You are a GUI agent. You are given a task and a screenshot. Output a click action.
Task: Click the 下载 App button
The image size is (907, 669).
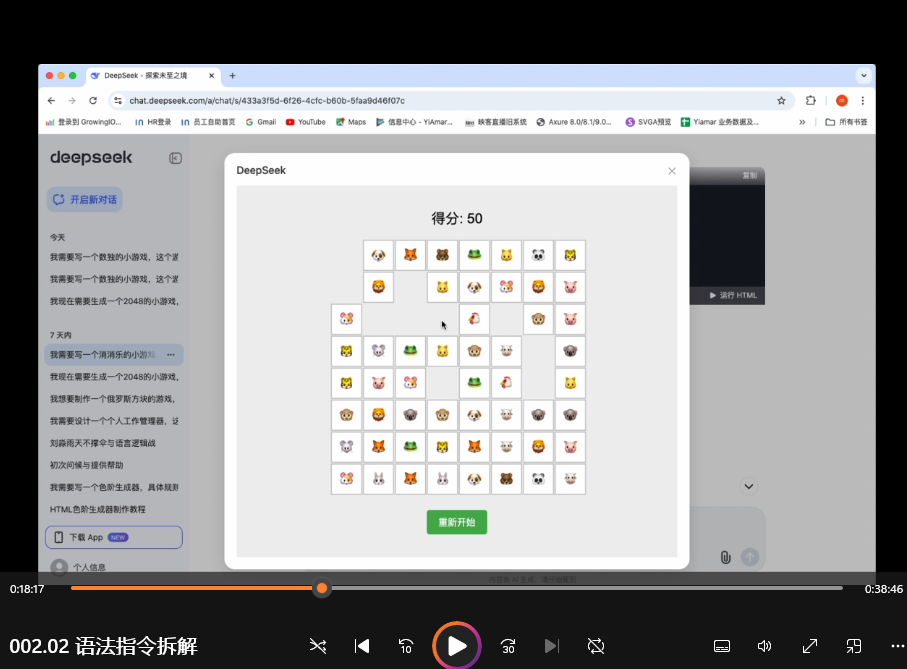(x=114, y=537)
